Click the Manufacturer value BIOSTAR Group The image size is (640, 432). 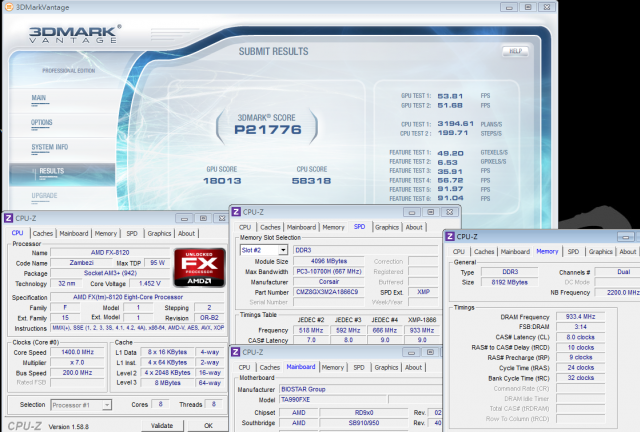[x=360, y=389]
